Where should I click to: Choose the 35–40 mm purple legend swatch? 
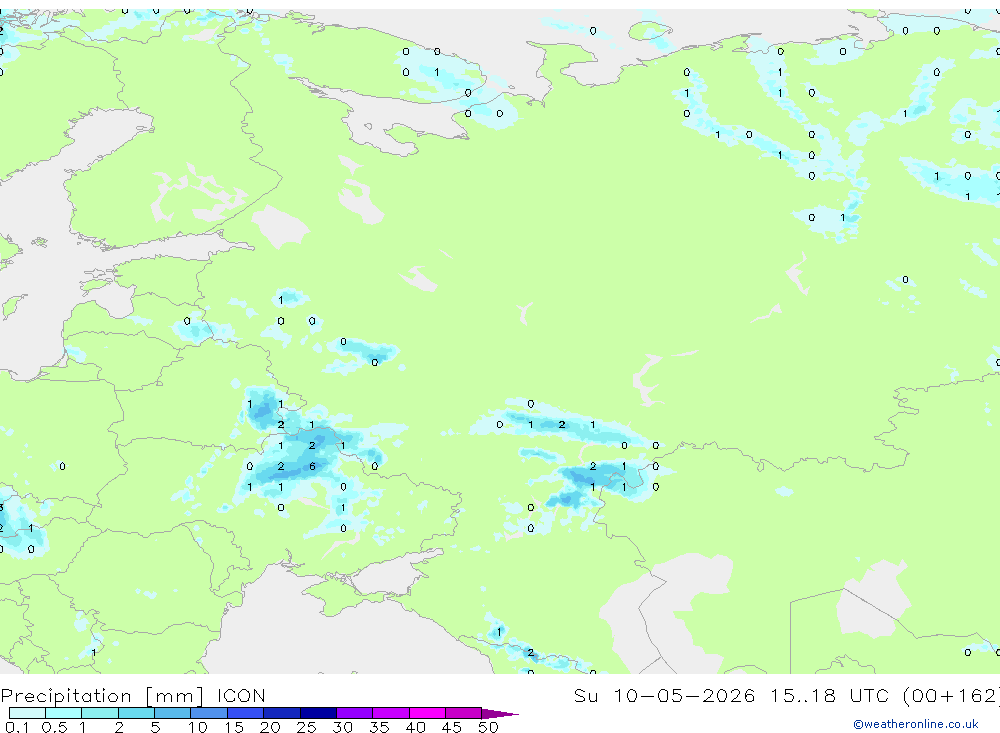click(391, 713)
